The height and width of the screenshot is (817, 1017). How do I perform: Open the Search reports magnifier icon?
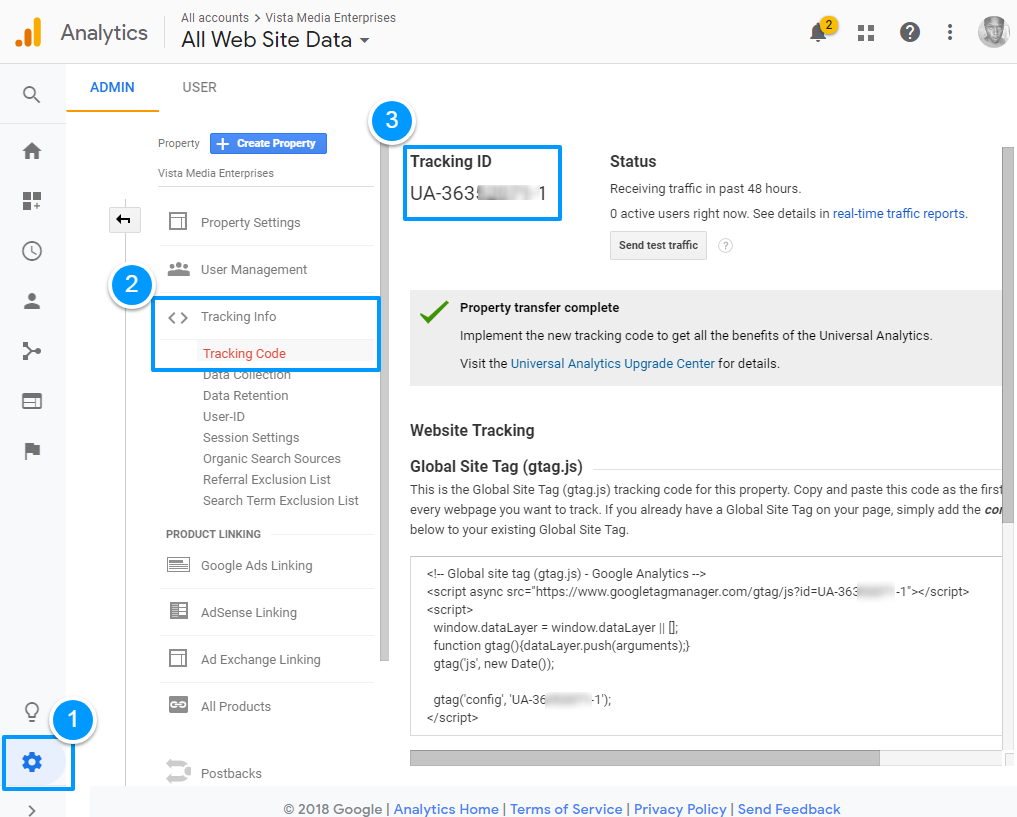[32, 95]
